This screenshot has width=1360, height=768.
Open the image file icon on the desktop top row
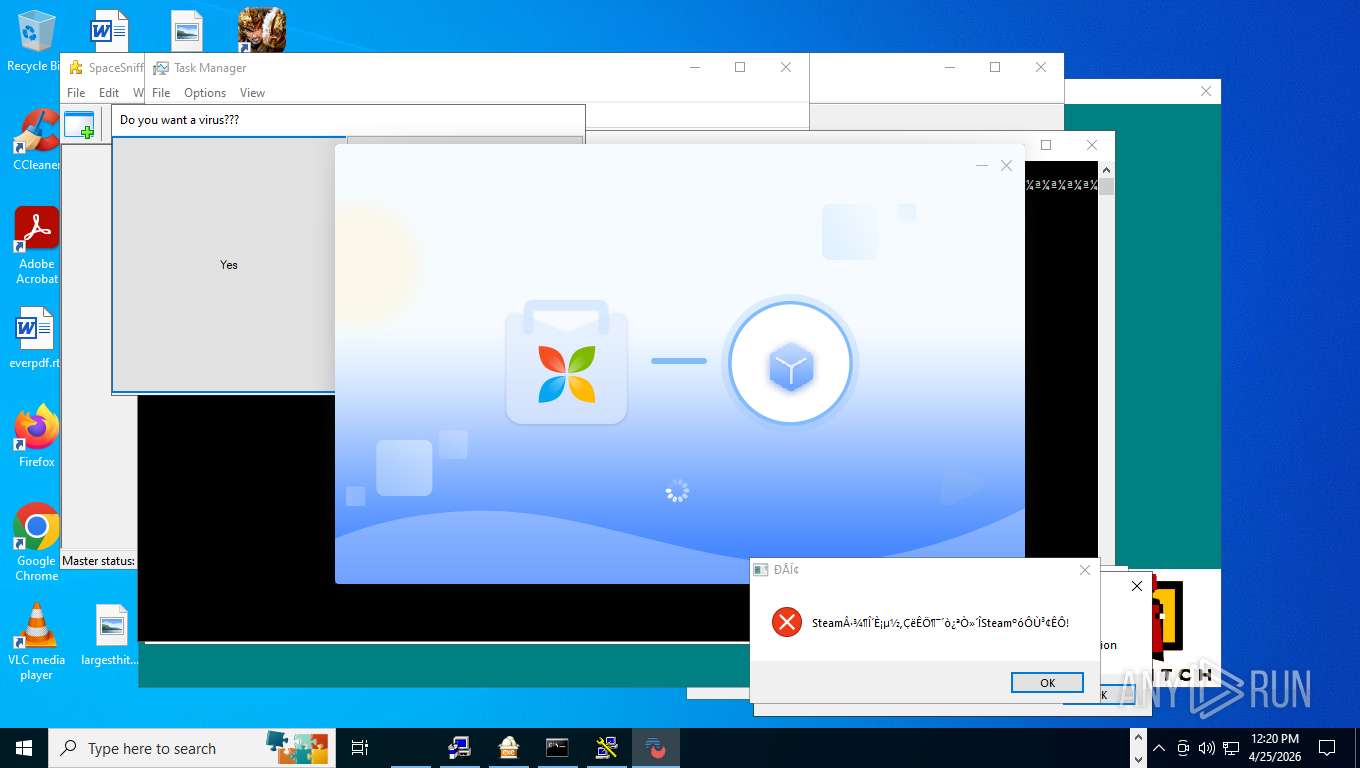(x=186, y=30)
